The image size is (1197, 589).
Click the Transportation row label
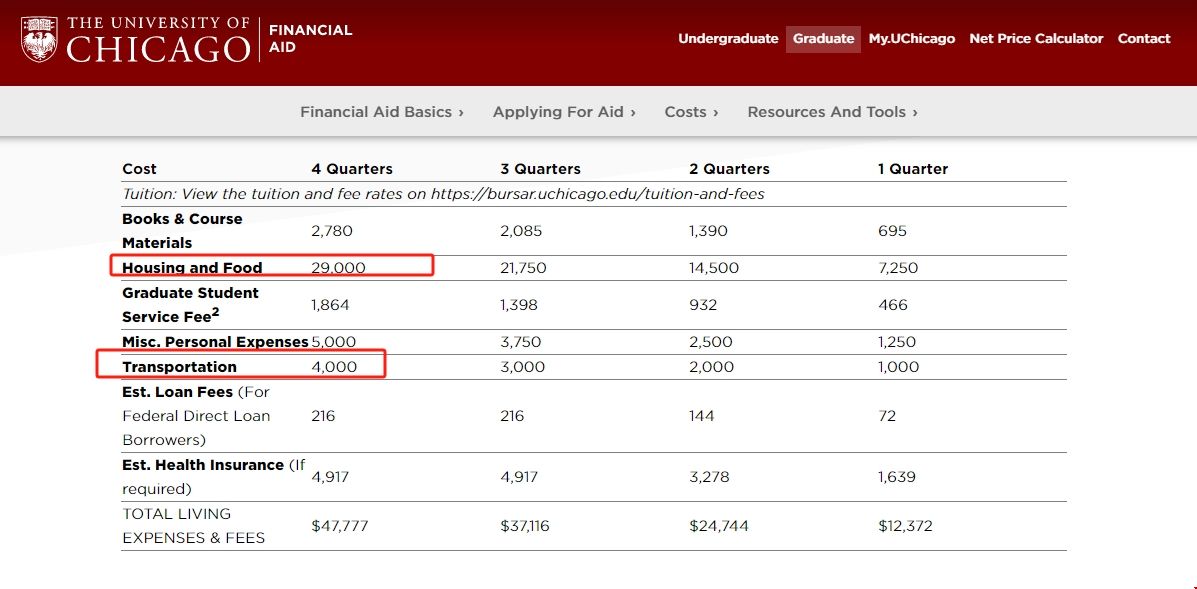click(x=179, y=367)
